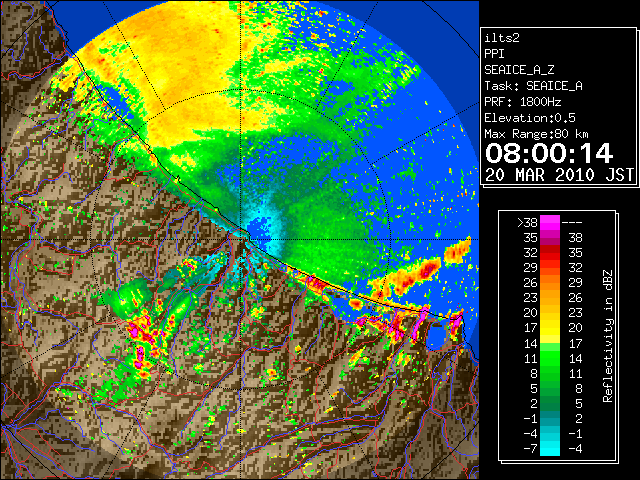Screen dimensions: 640x480
Task: Click the "Reflectivity in dBZ" legend title
Action: pyautogui.click(x=607, y=336)
